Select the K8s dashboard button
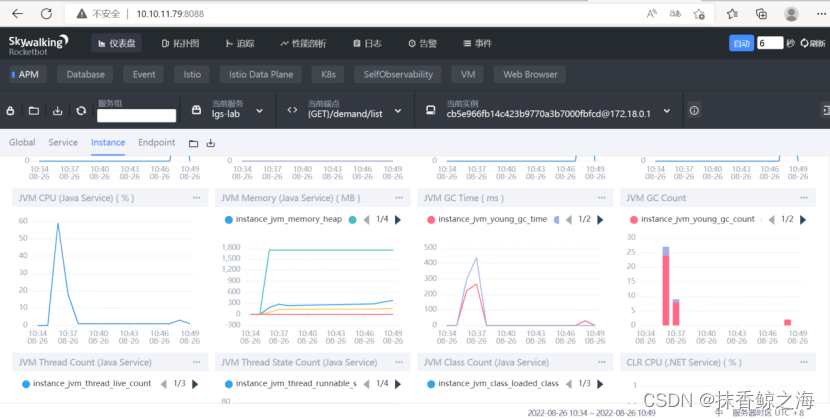The image size is (830, 419). (328, 75)
